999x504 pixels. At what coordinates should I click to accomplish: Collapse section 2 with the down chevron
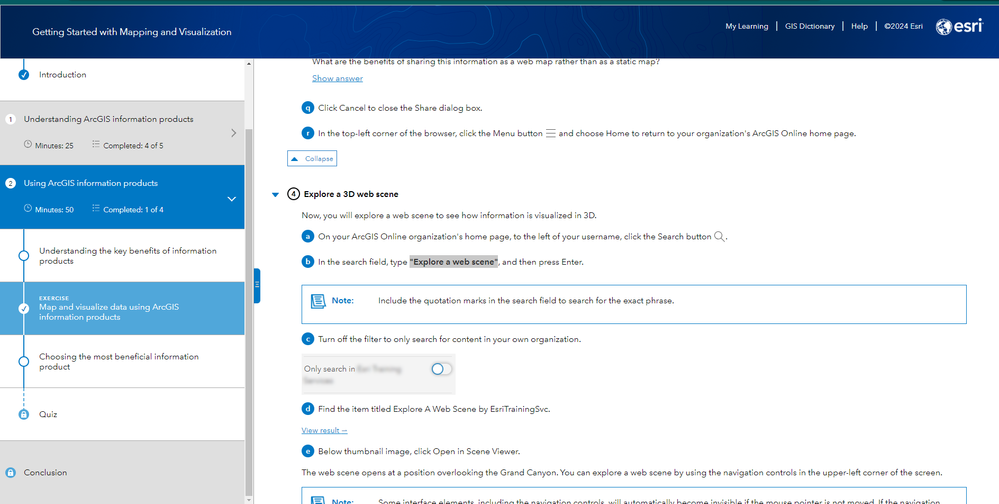point(232,199)
